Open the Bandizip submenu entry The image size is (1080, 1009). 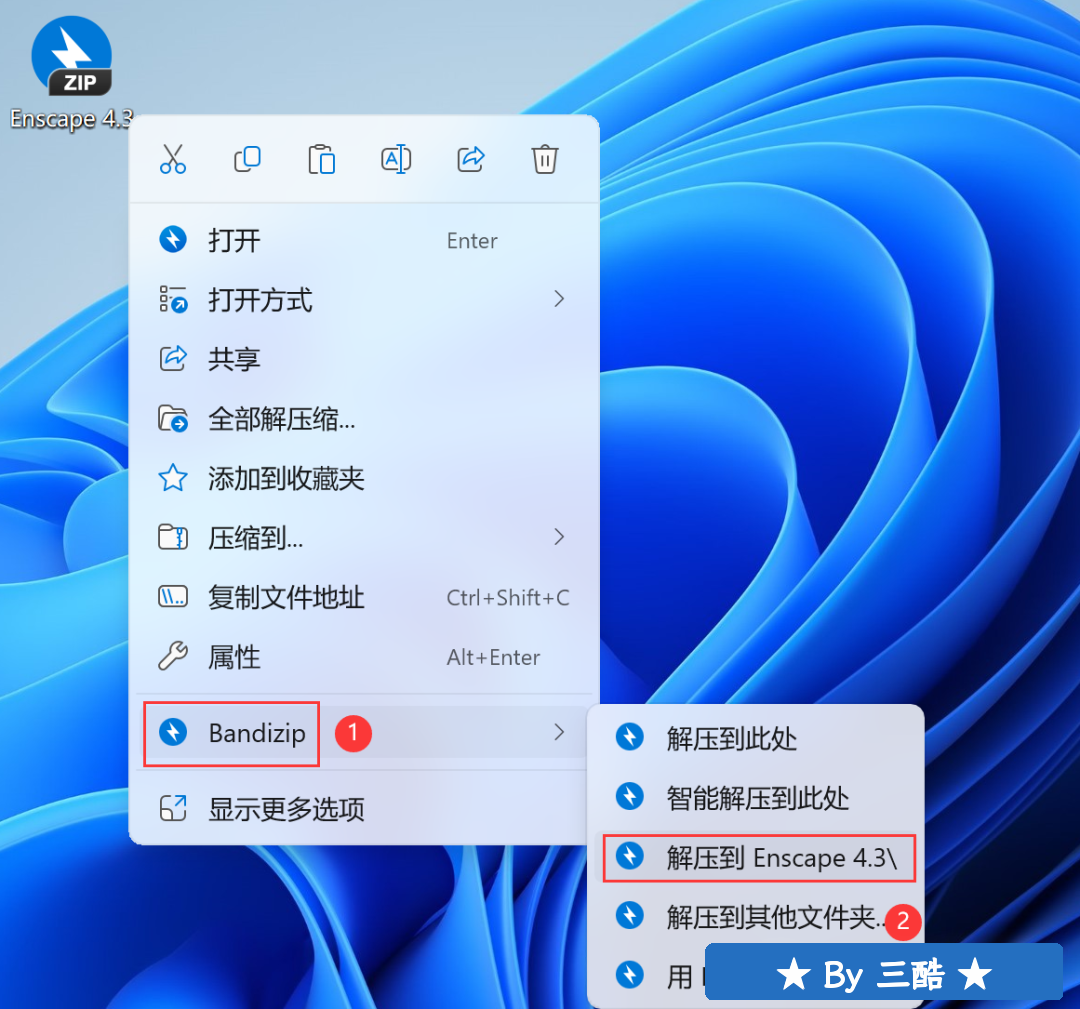(364, 733)
